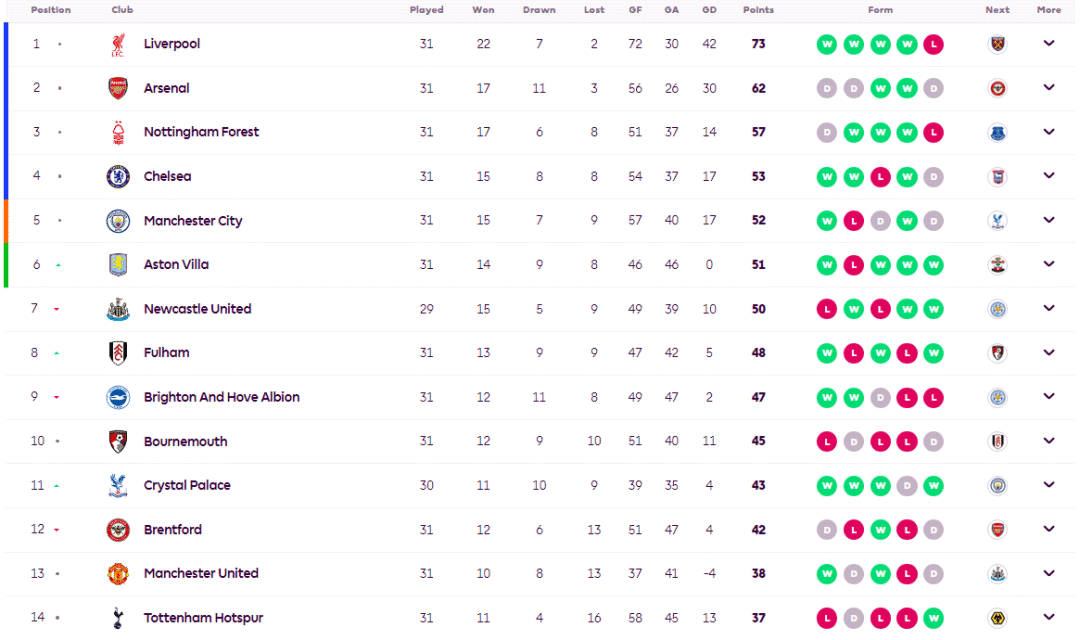
Task: Select the Form column header
Action: pos(880,10)
